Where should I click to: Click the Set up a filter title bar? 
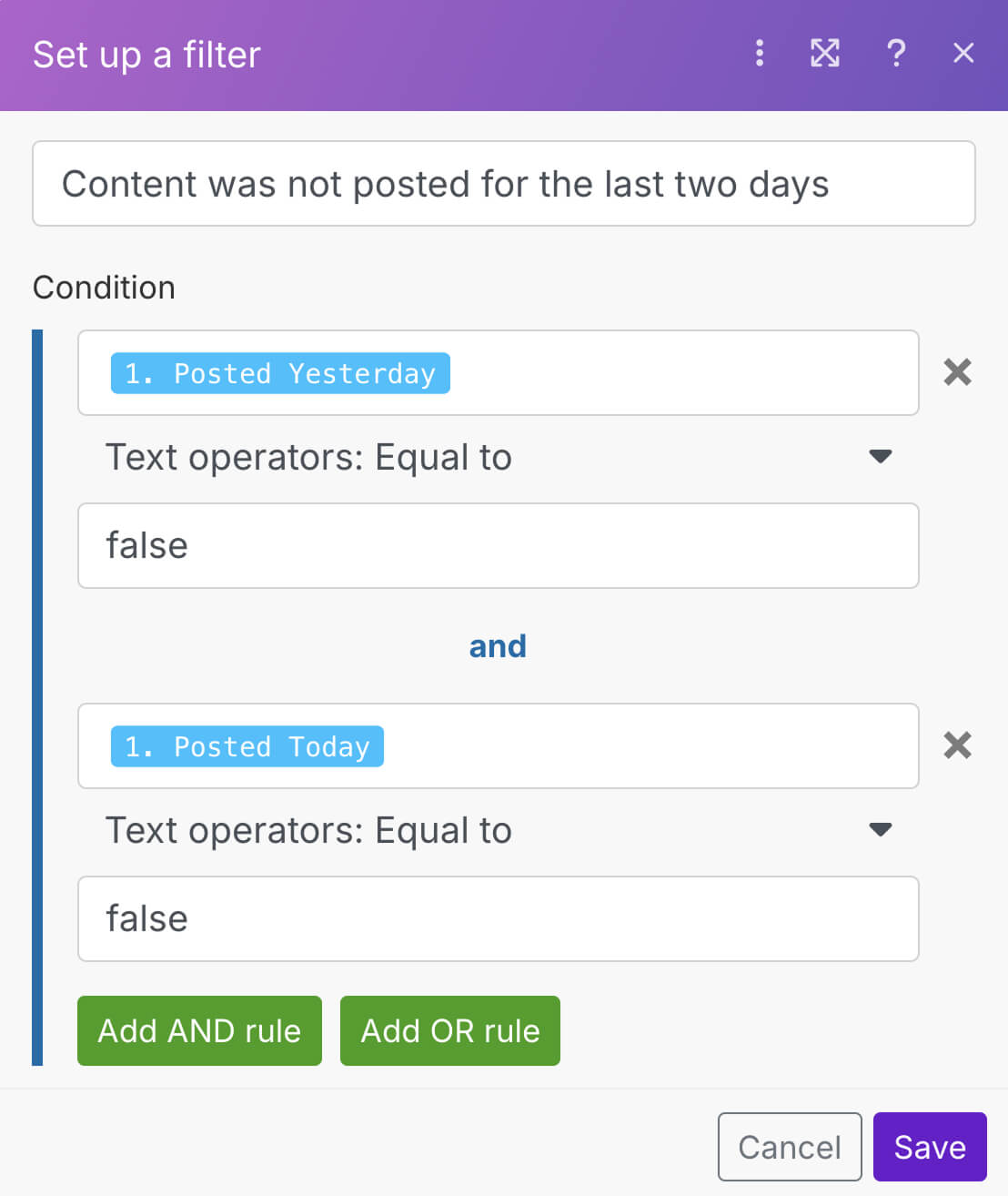point(146,55)
